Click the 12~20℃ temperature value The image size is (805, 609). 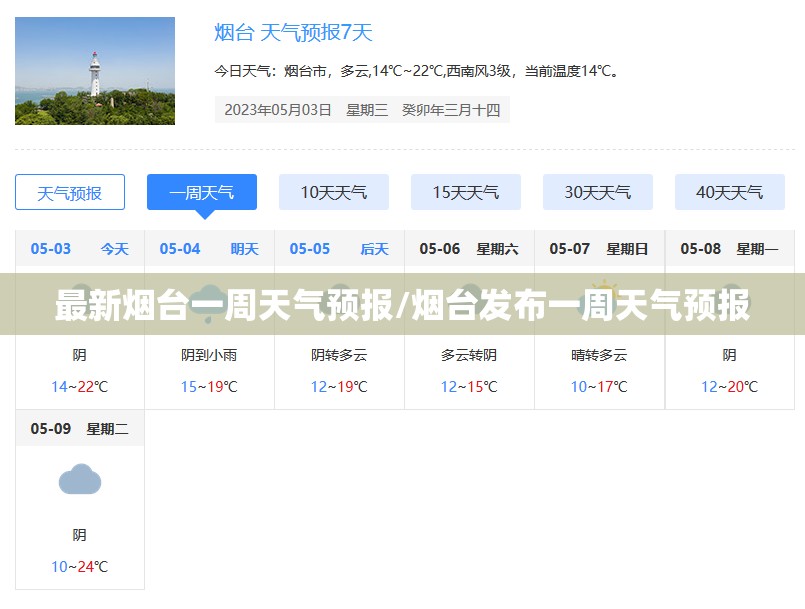point(730,387)
